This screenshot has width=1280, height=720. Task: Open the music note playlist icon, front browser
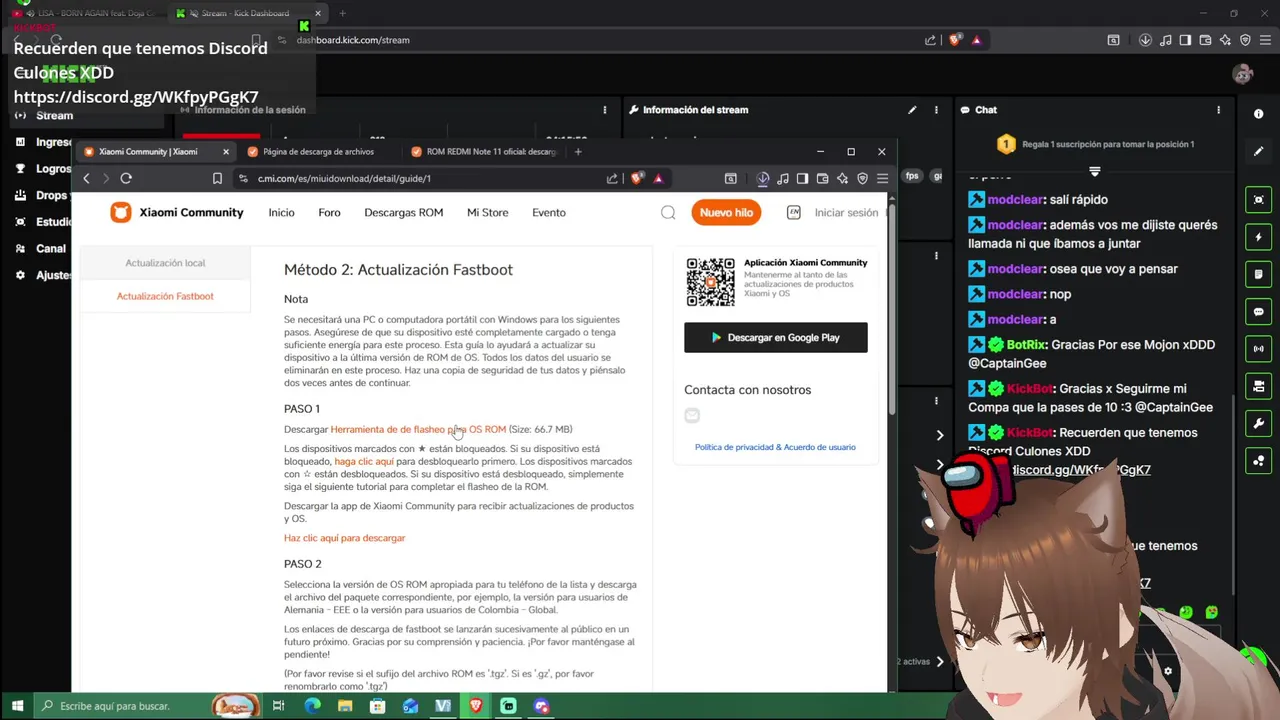(x=783, y=178)
